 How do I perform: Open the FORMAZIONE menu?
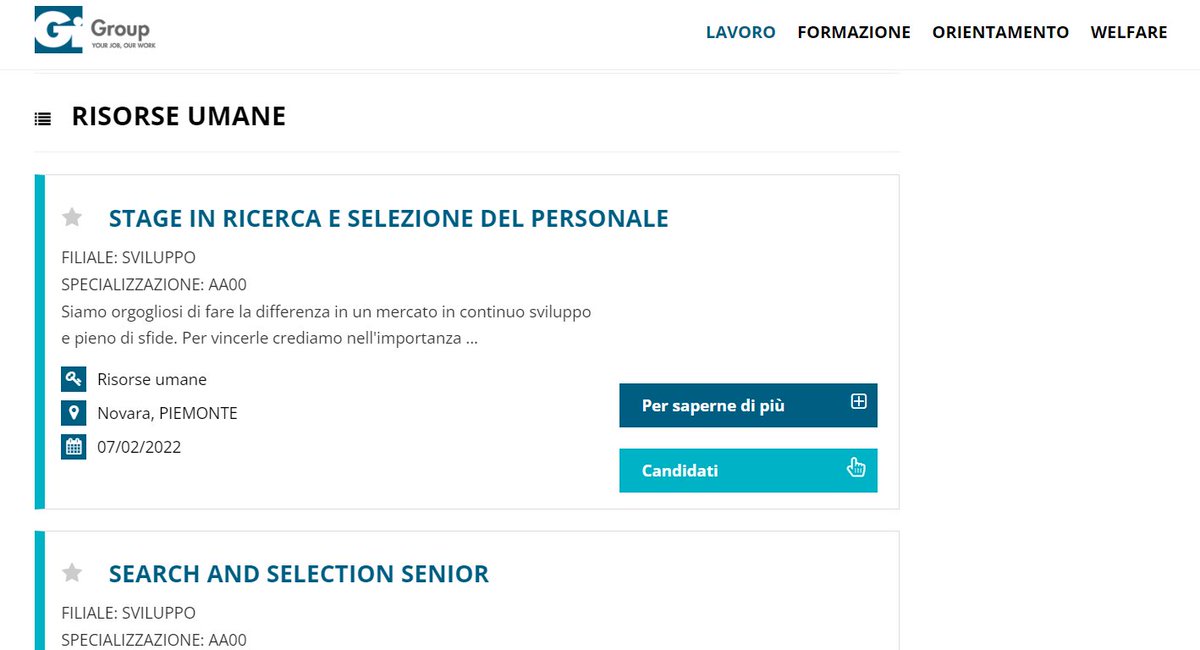tap(854, 32)
